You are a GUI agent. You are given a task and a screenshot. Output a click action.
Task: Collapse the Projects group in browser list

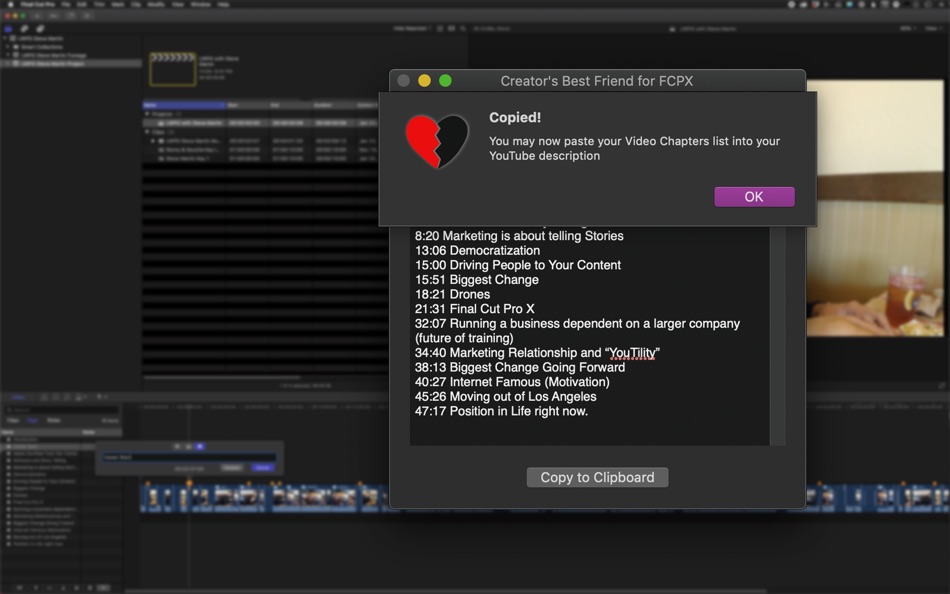pyautogui.click(x=147, y=114)
